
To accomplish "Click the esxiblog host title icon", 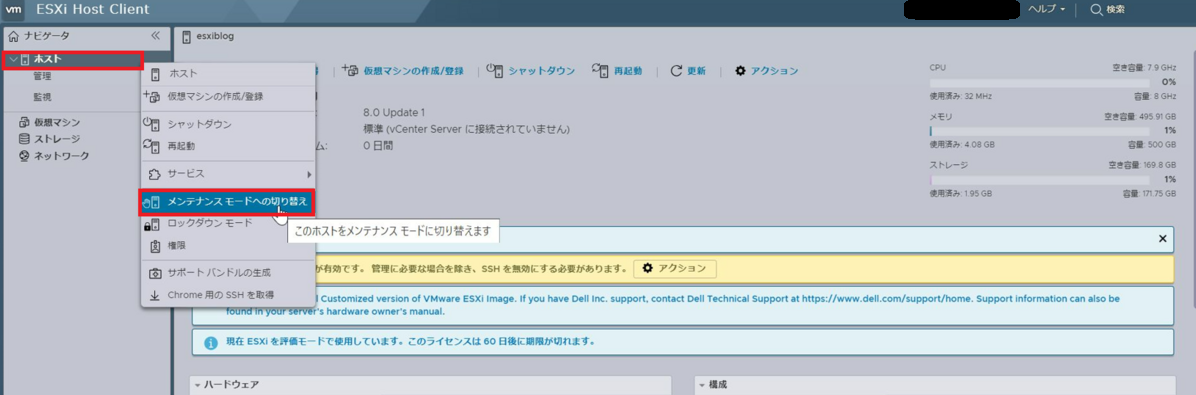I will click(x=187, y=36).
